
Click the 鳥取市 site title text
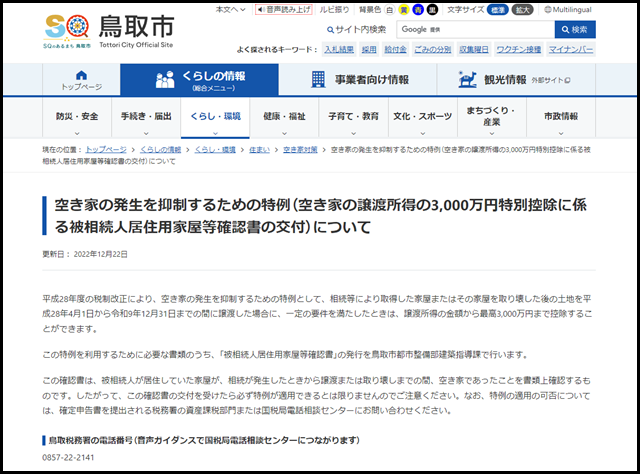(x=136, y=27)
